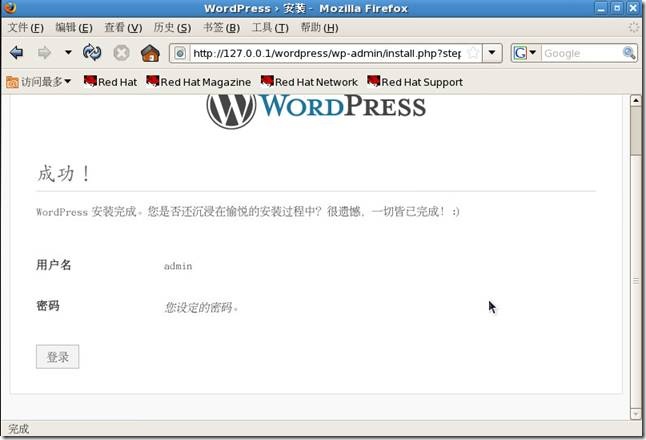
Task: Click the 密码 label
Action: coord(48,306)
